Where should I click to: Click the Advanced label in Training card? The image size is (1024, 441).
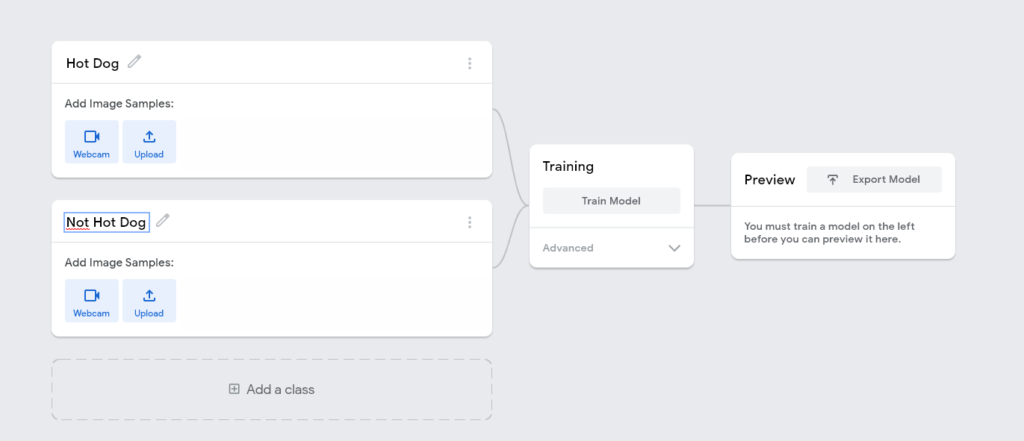568,248
